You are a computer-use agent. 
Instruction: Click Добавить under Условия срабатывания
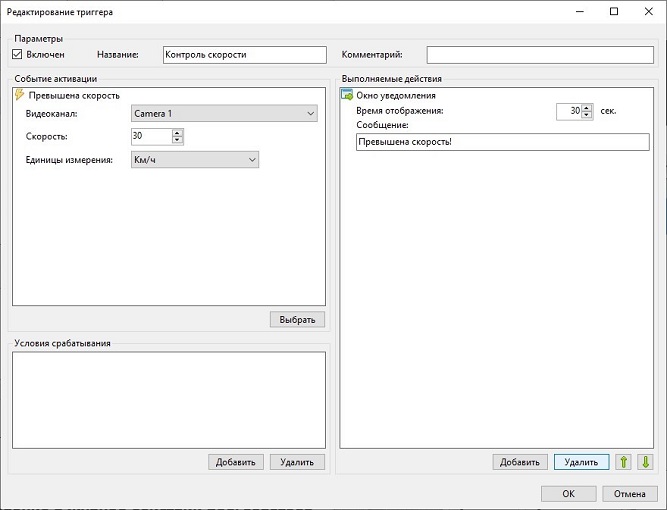pos(236,462)
